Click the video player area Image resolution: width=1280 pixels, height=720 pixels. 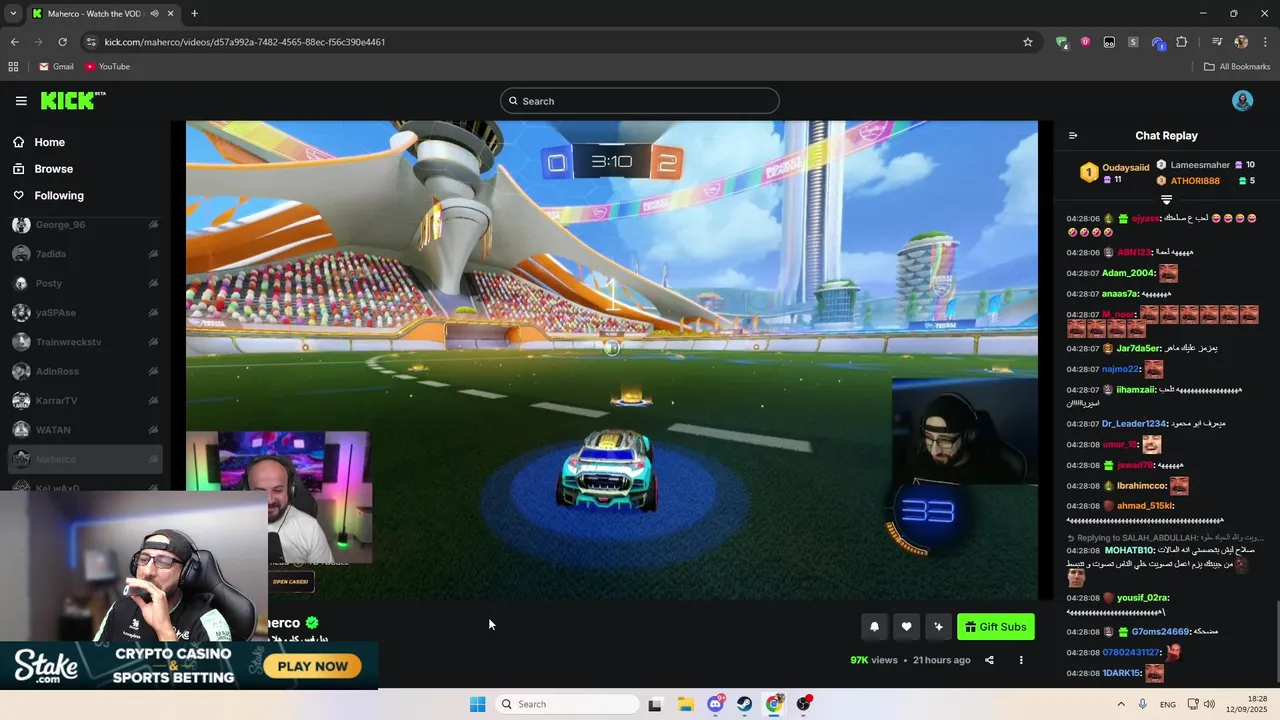[x=611, y=360]
